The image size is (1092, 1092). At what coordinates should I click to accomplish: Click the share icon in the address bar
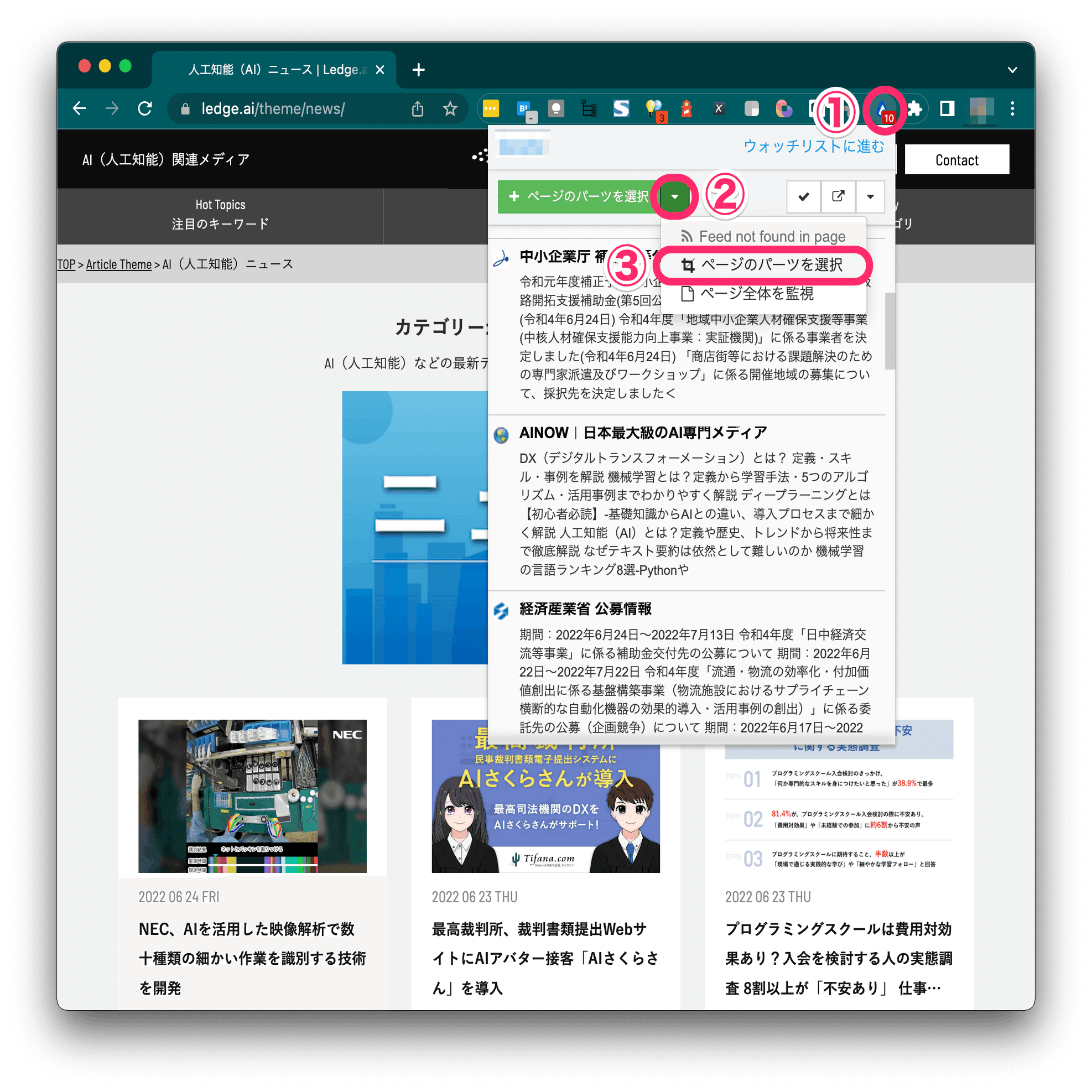click(x=417, y=108)
